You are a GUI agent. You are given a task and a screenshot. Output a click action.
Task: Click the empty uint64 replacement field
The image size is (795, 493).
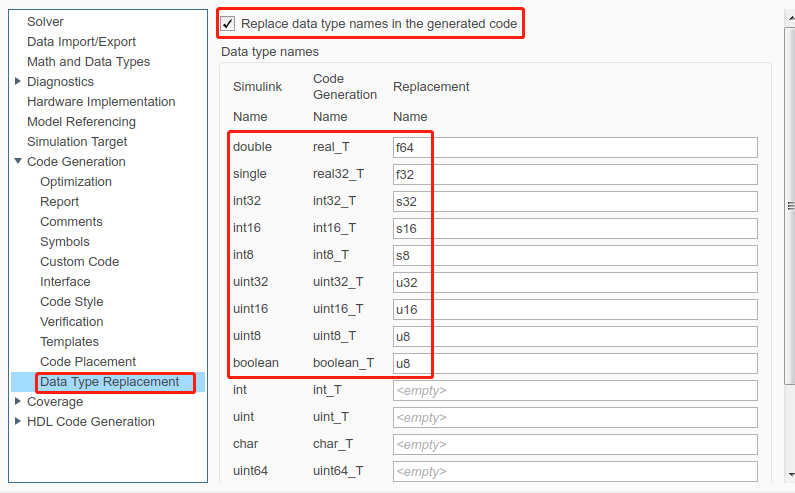pos(575,471)
